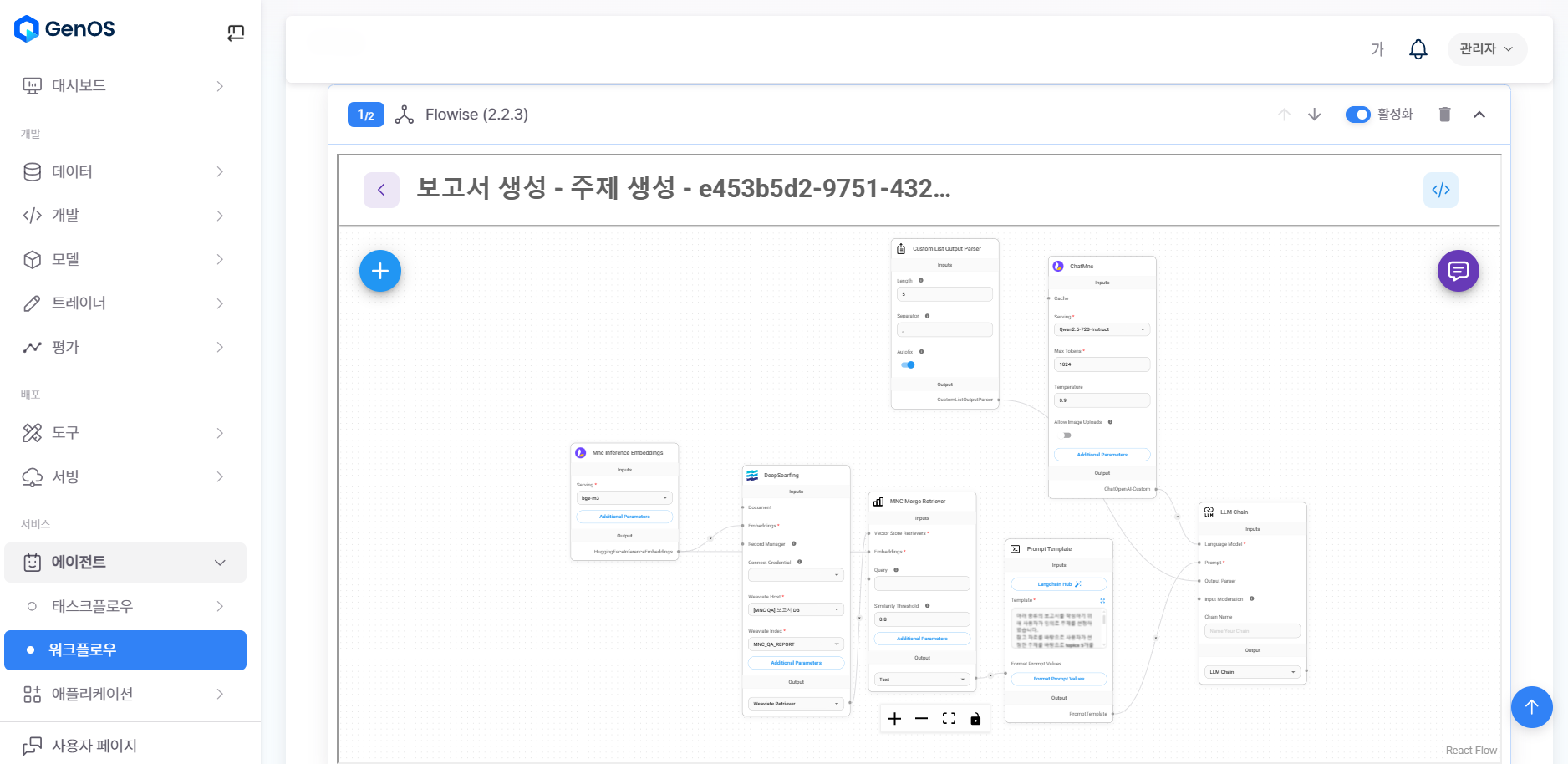Open the purple chat message button

[x=1458, y=271]
